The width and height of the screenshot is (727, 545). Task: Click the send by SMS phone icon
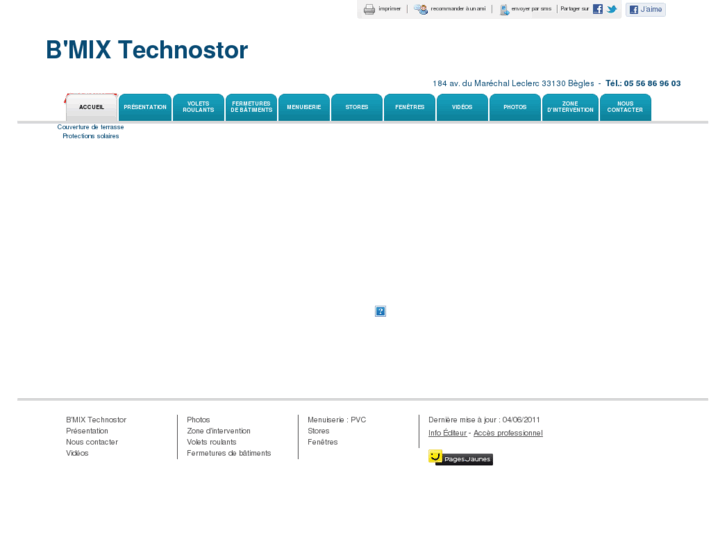coord(504,9)
